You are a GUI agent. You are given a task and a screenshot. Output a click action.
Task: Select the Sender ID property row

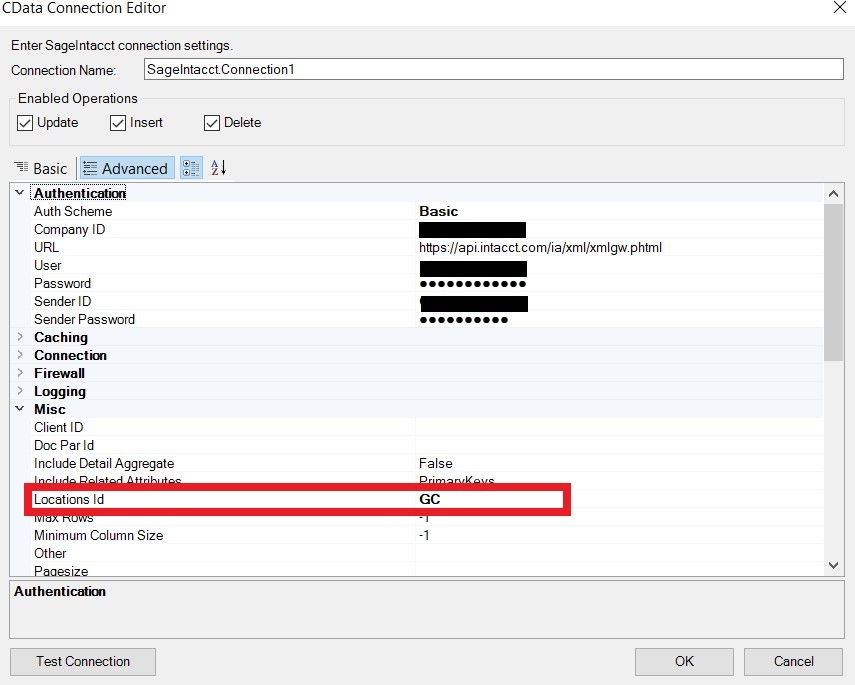coord(428,301)
